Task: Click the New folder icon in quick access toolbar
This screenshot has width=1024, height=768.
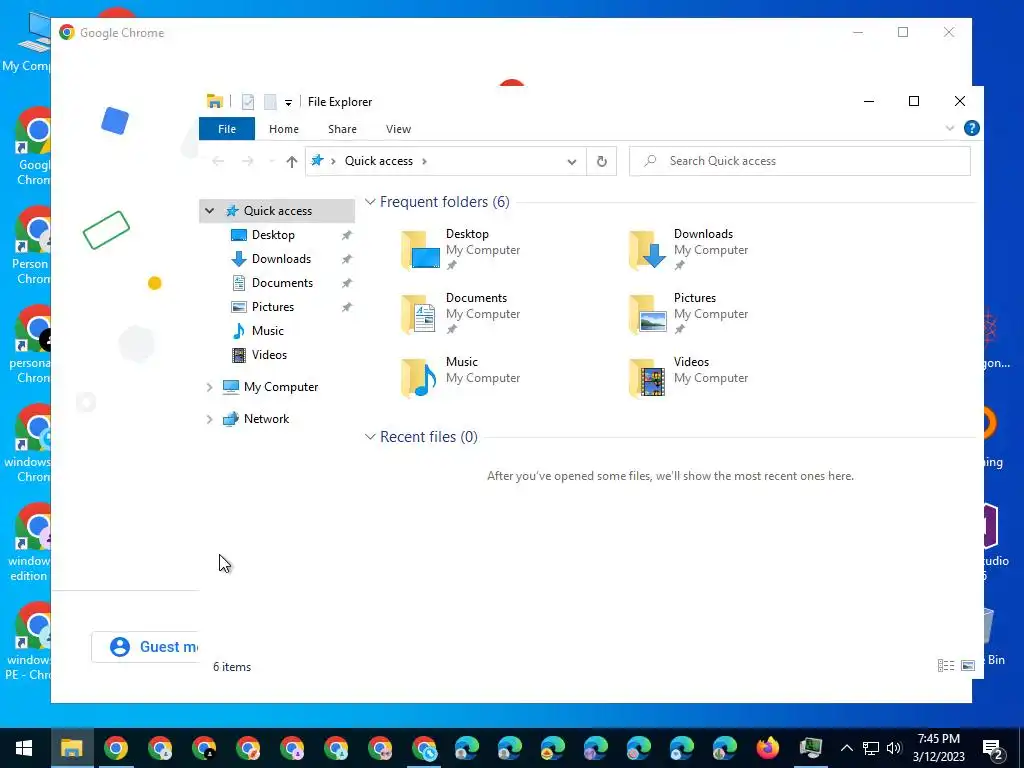Action: 270,101
